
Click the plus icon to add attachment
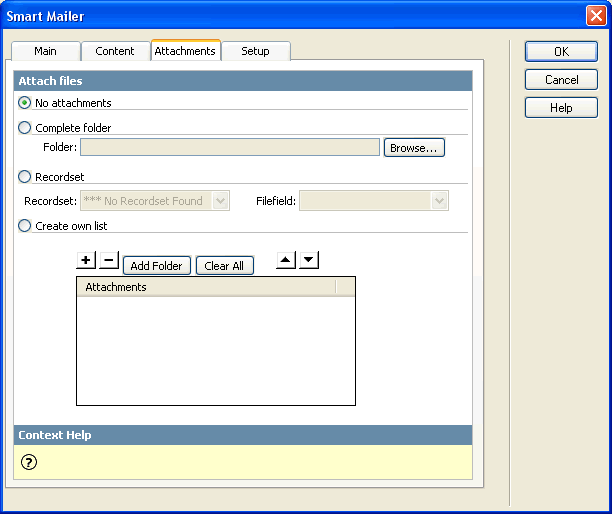coord(86,260)
